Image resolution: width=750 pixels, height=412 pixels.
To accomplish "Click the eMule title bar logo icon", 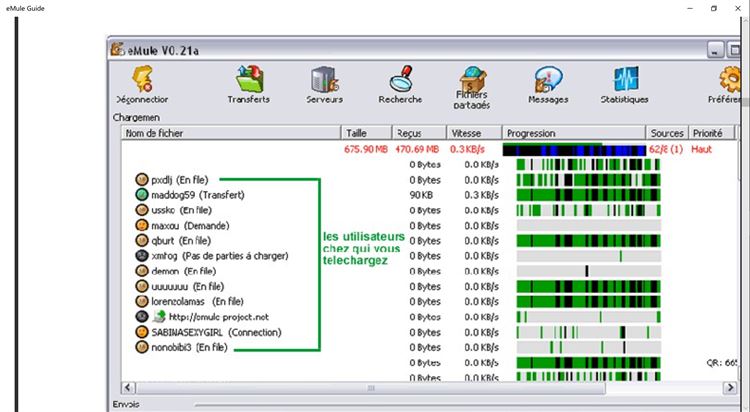I will pyautogui.click(x=118, y=49).
